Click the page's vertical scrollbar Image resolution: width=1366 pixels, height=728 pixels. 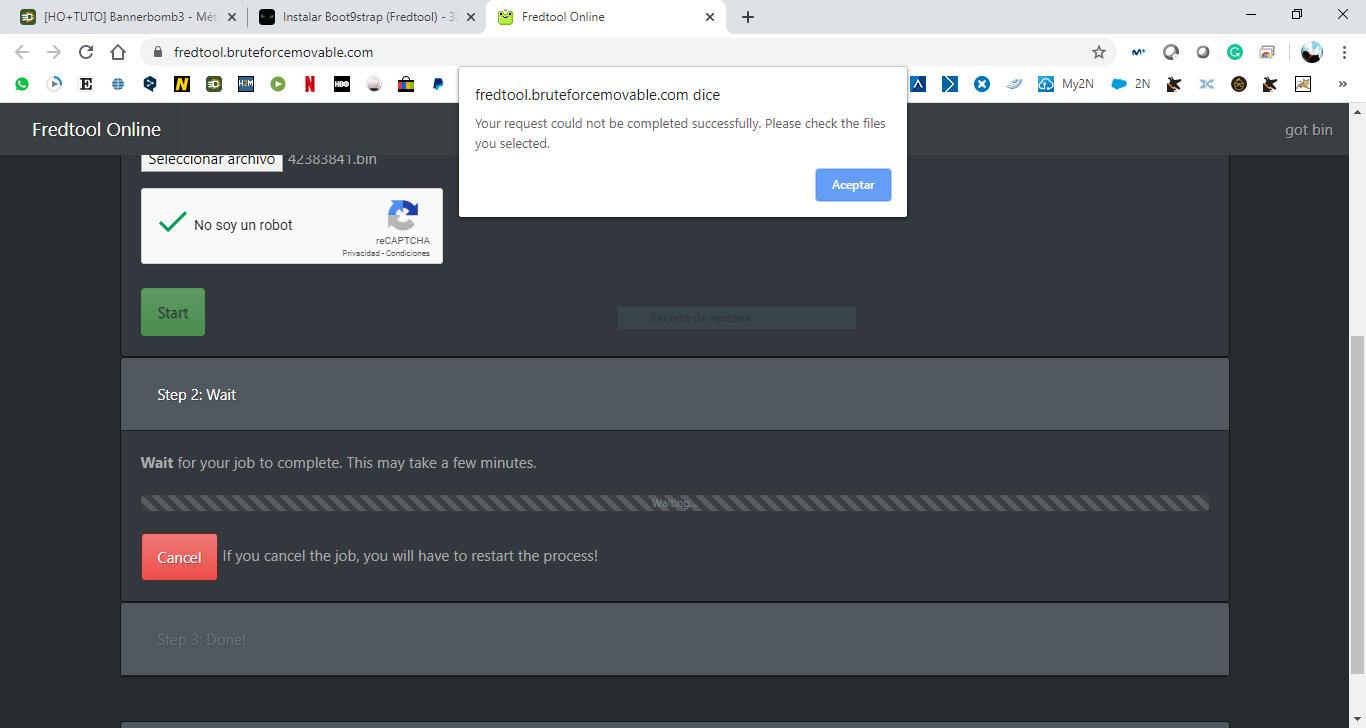(1357, 505)
